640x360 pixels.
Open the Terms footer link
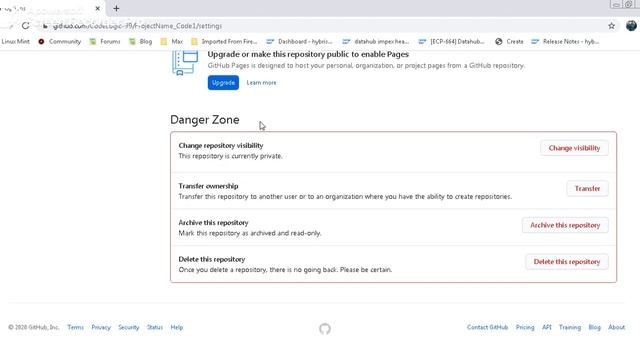click(x=76, y=327)
